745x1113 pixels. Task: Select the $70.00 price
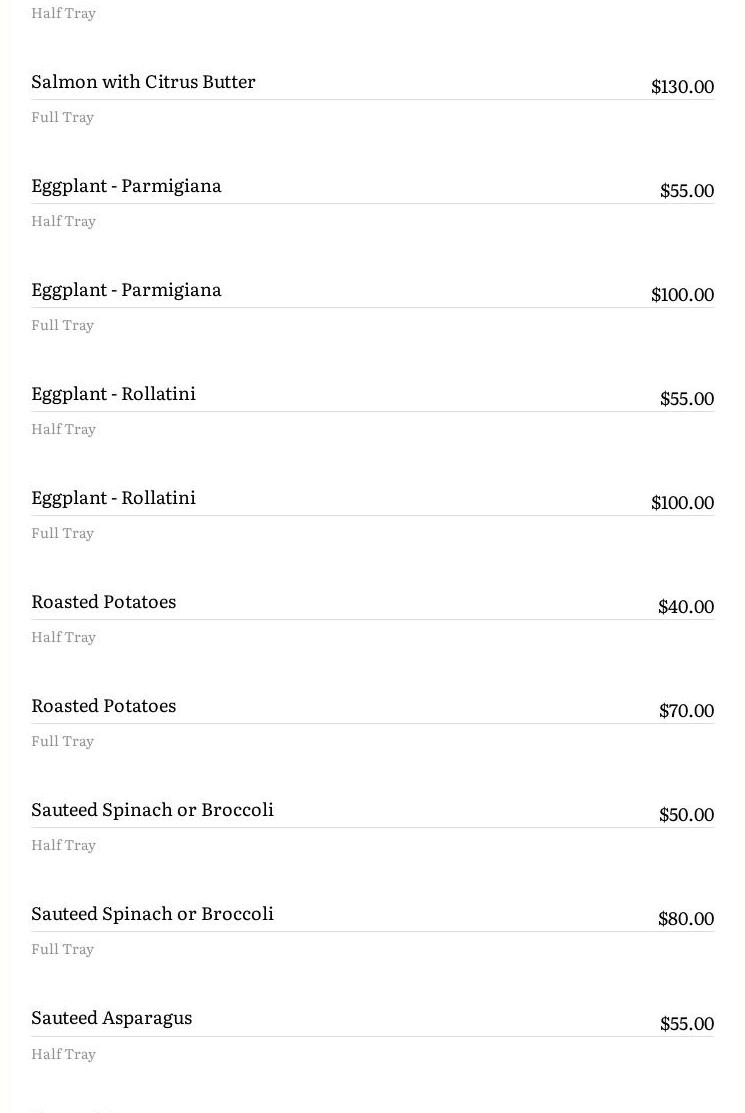[x=686, y=711]
